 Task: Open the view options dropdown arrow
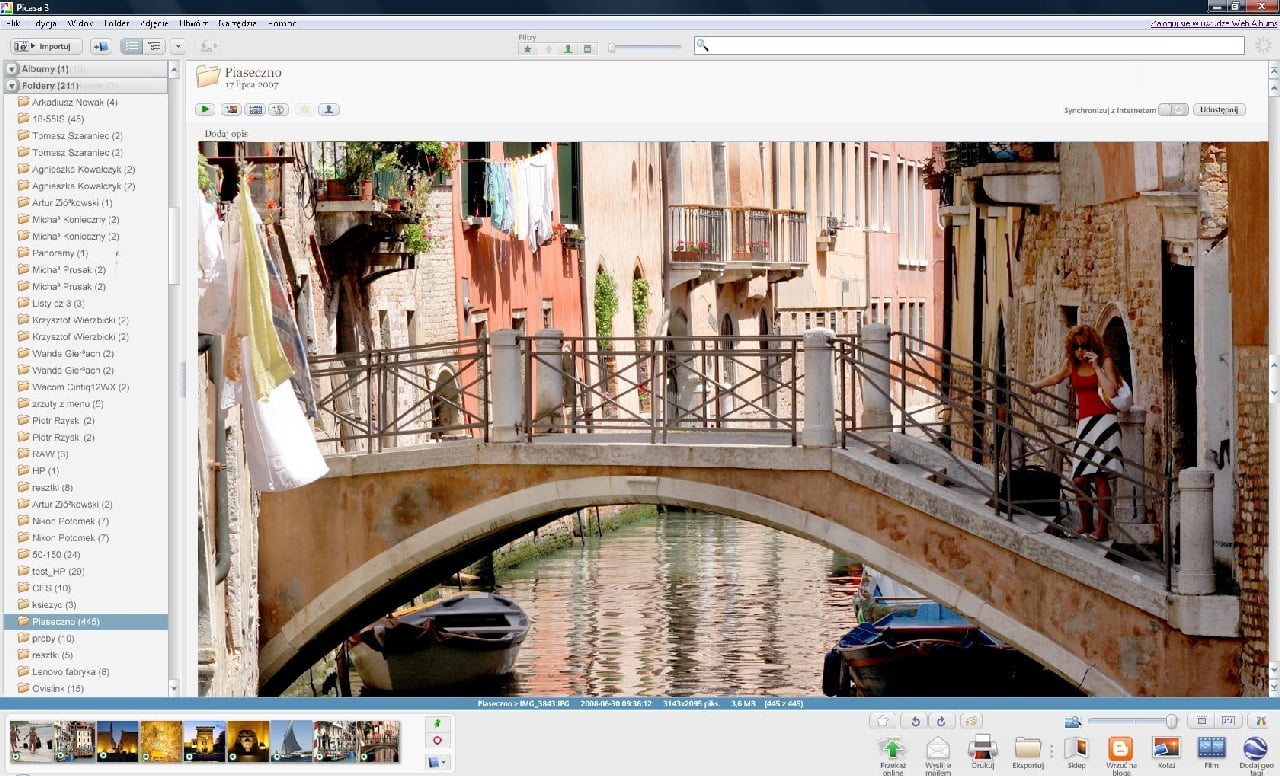(x=178, y=46)
